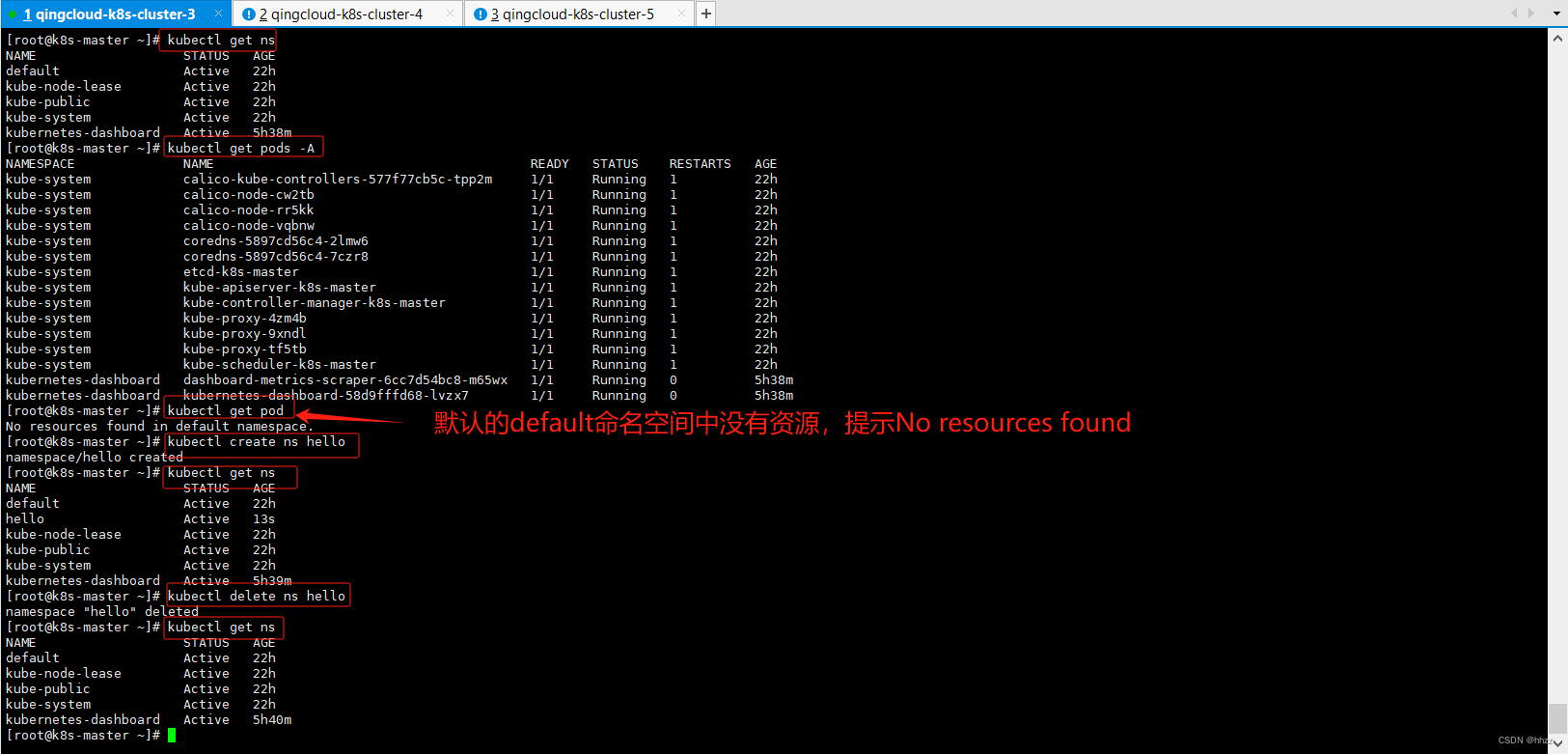The image size is (1568, 754).
Task: Click the '5h39m' age value
Action: (272, 580)
